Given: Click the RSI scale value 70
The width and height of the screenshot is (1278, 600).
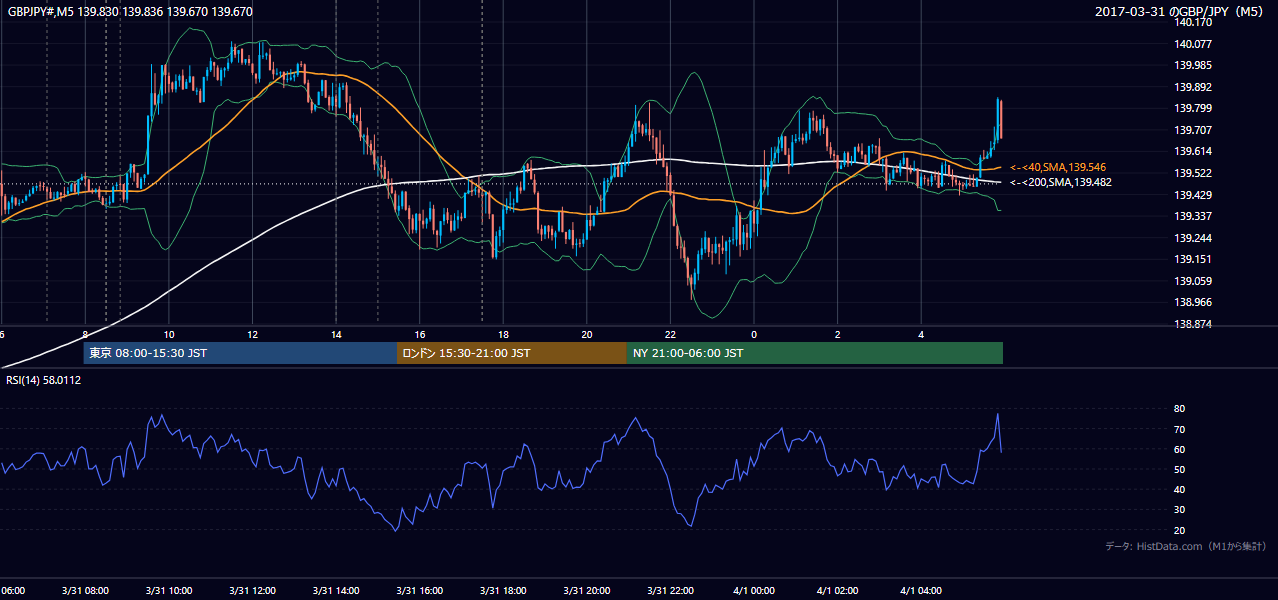Looking at the screenshot, I should coord(1180,429).
